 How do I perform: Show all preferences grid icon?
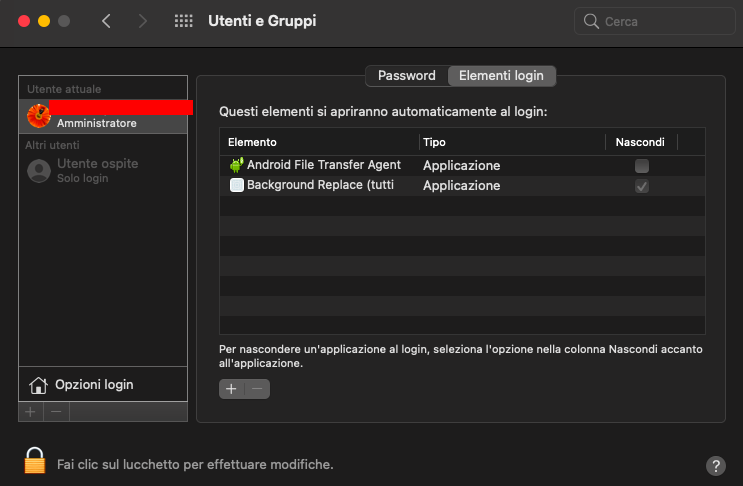pos(183,21)
